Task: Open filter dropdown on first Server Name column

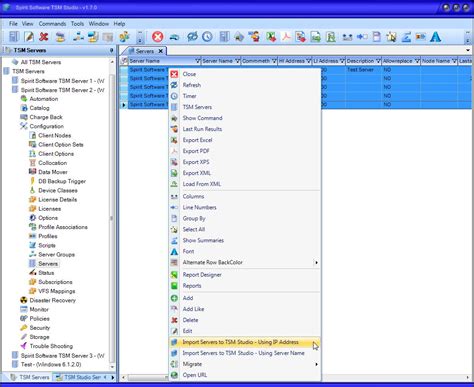Action: [197, 61]
